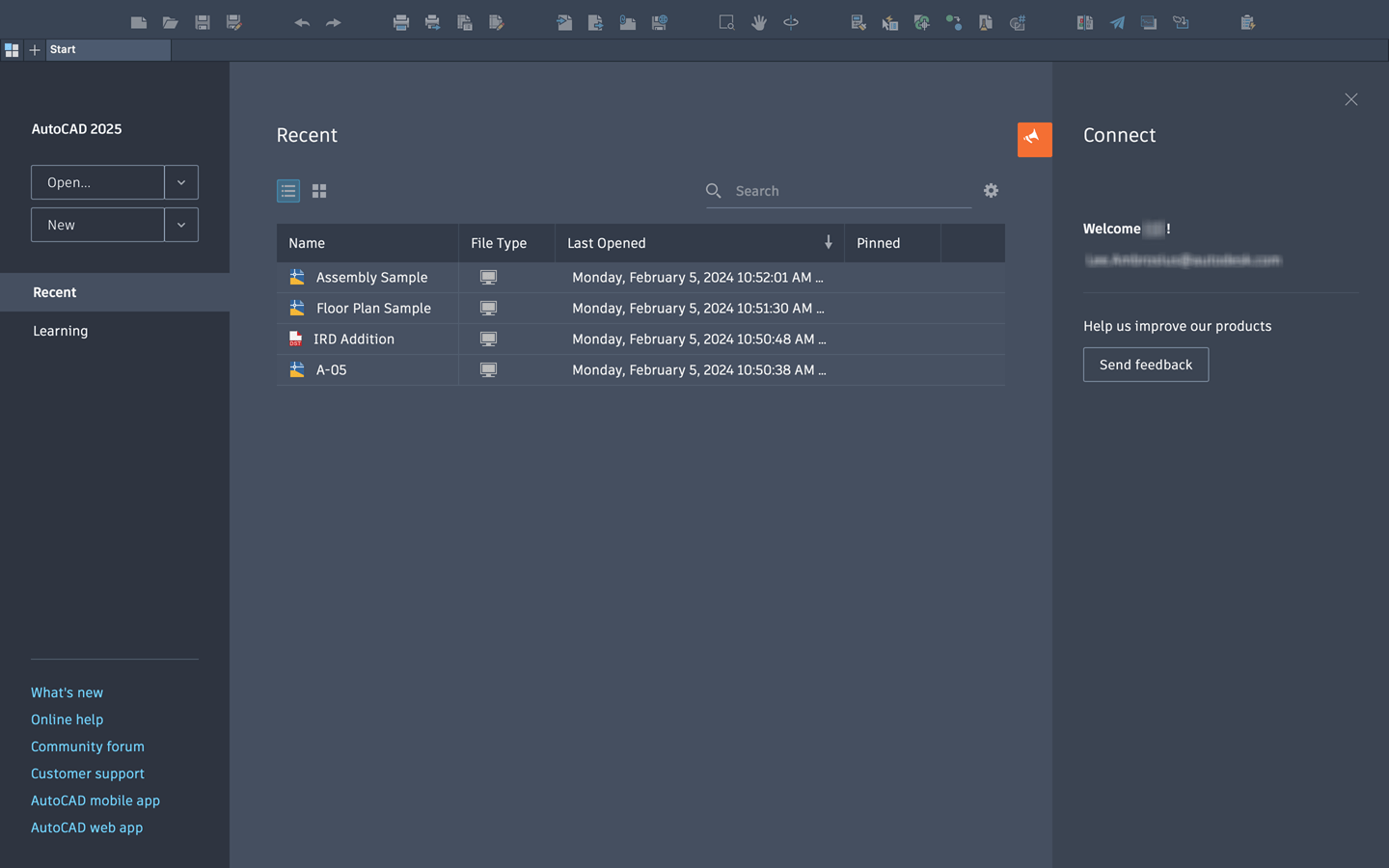The image size is (1389, 868).
Task: Click the clipboard with lightning icon
Action: click(1248, 22)
